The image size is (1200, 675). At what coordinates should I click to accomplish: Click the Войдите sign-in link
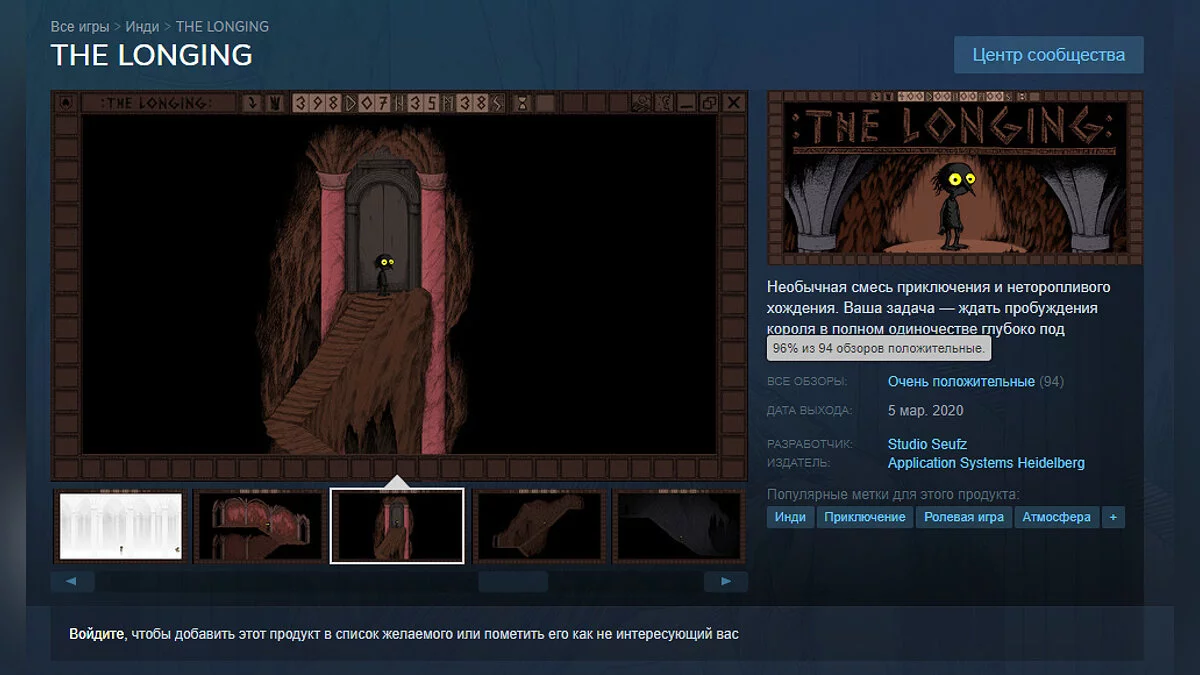click(96, 634)
